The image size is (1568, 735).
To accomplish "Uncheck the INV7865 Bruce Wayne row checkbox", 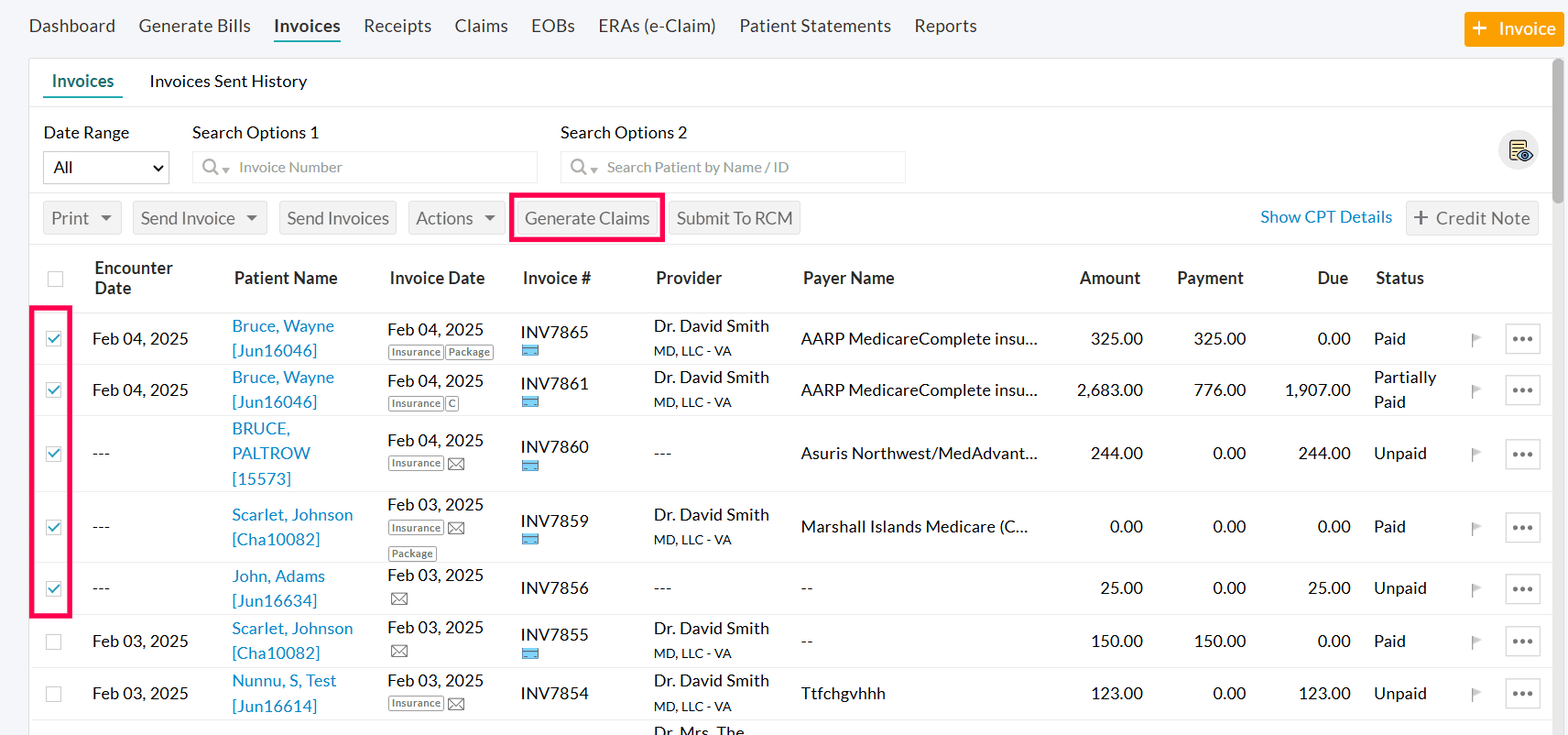I will 54,339.
